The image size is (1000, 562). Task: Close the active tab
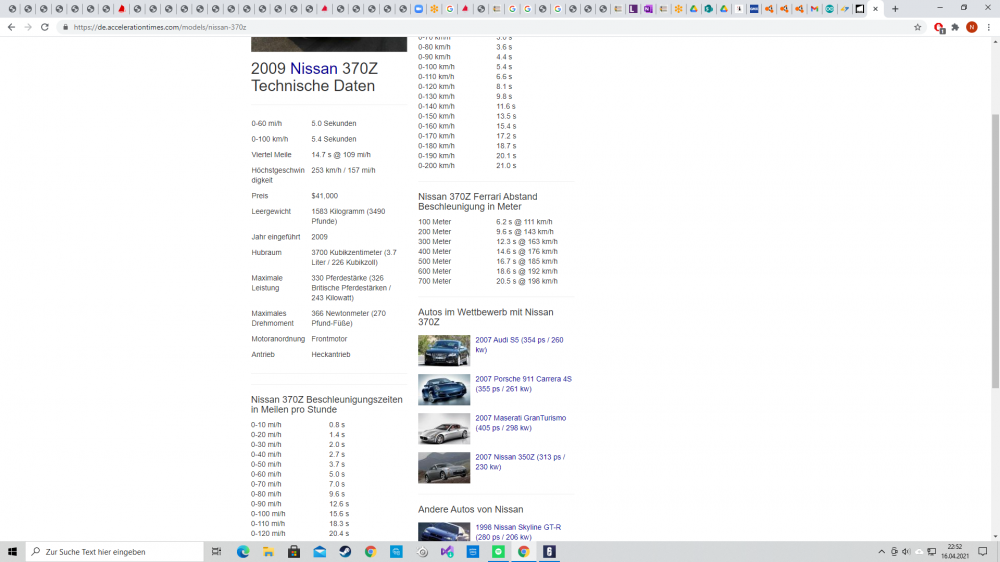tap(876, 9)
